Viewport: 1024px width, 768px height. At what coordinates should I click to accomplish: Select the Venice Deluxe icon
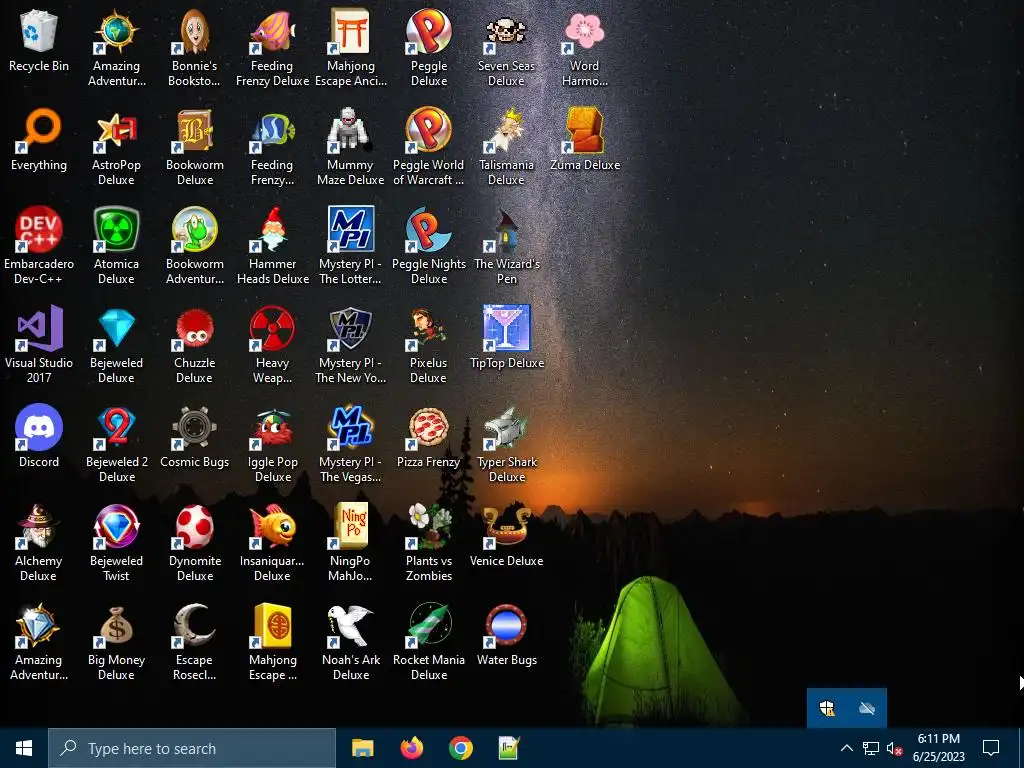[506, 526]
